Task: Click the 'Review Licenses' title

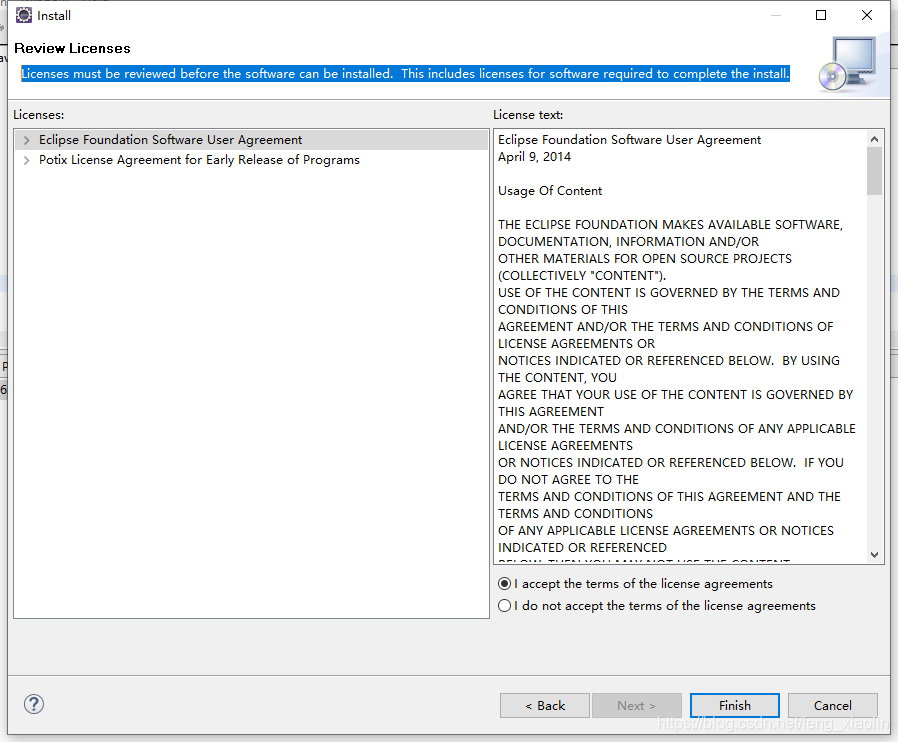Action: pyautogui.click(x=72, y=48)
